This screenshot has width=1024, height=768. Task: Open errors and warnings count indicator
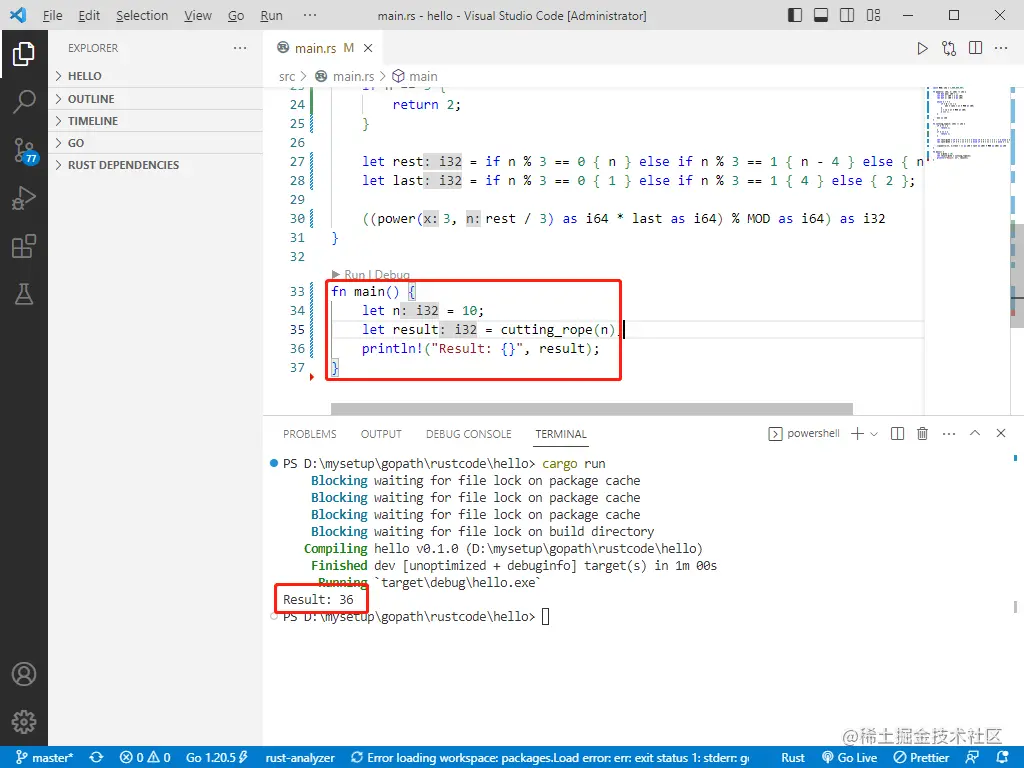point(146,758)
